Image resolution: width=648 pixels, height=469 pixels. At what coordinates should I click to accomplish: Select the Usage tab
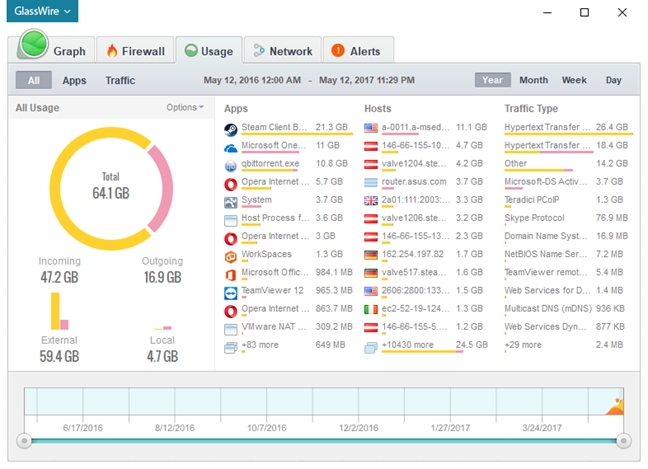pyautogui.click(x=209, y=50)
